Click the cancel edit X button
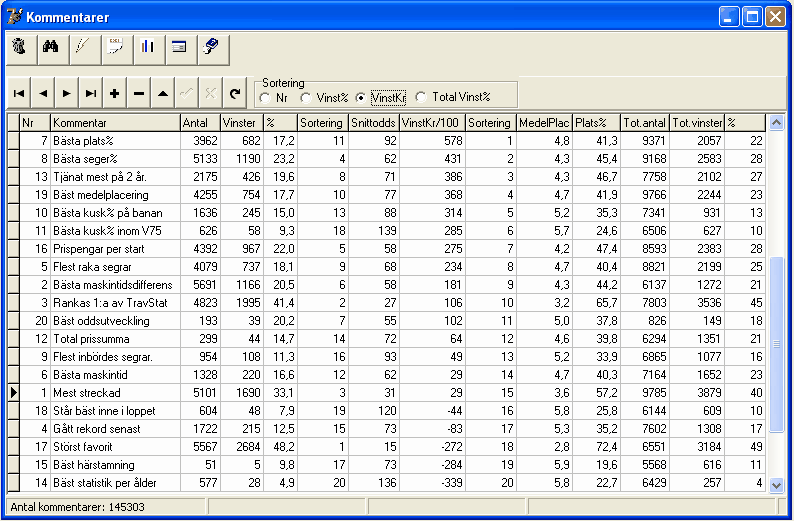This screenshot has height=521, width=794. [x=210, y=93]
